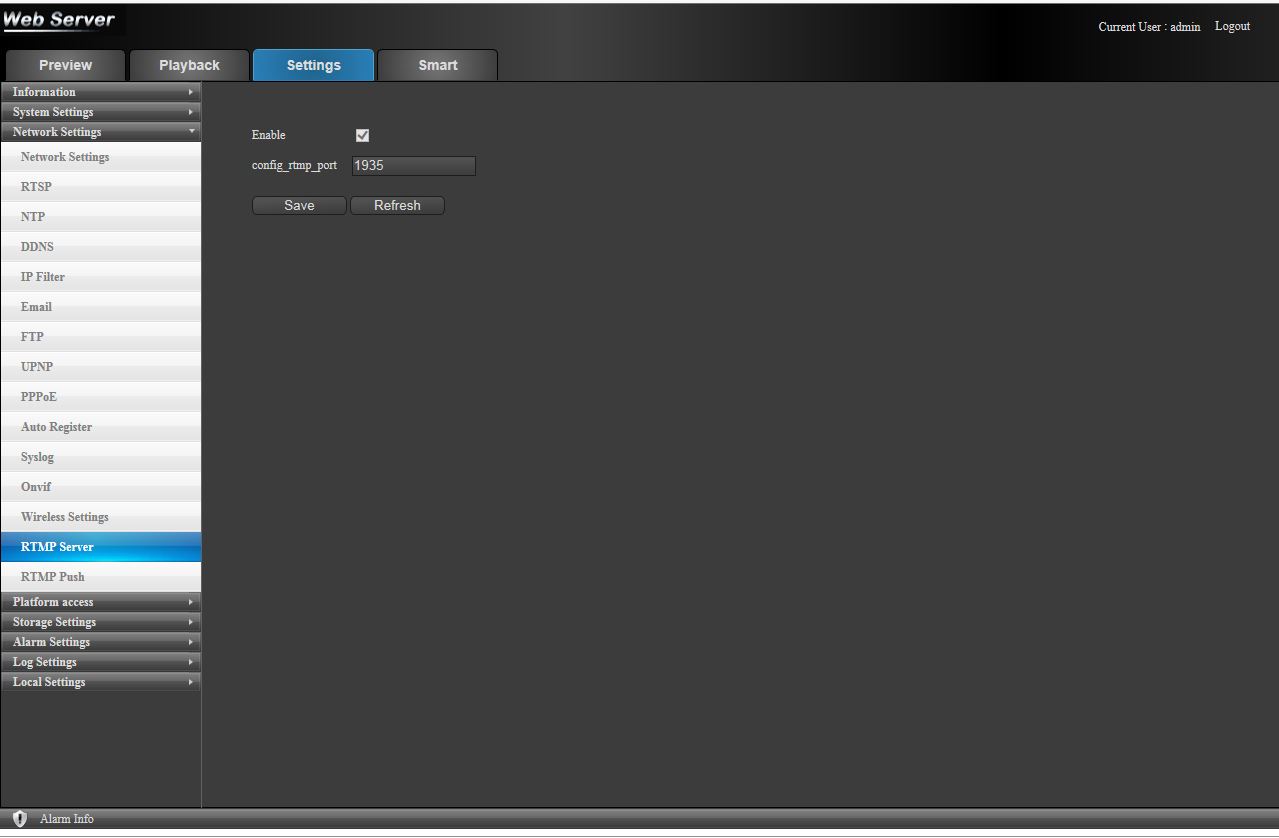Expand the System Settings section
Viewport: 1279px width, 838px height.
pyautogui.click(x=100, y=112)
